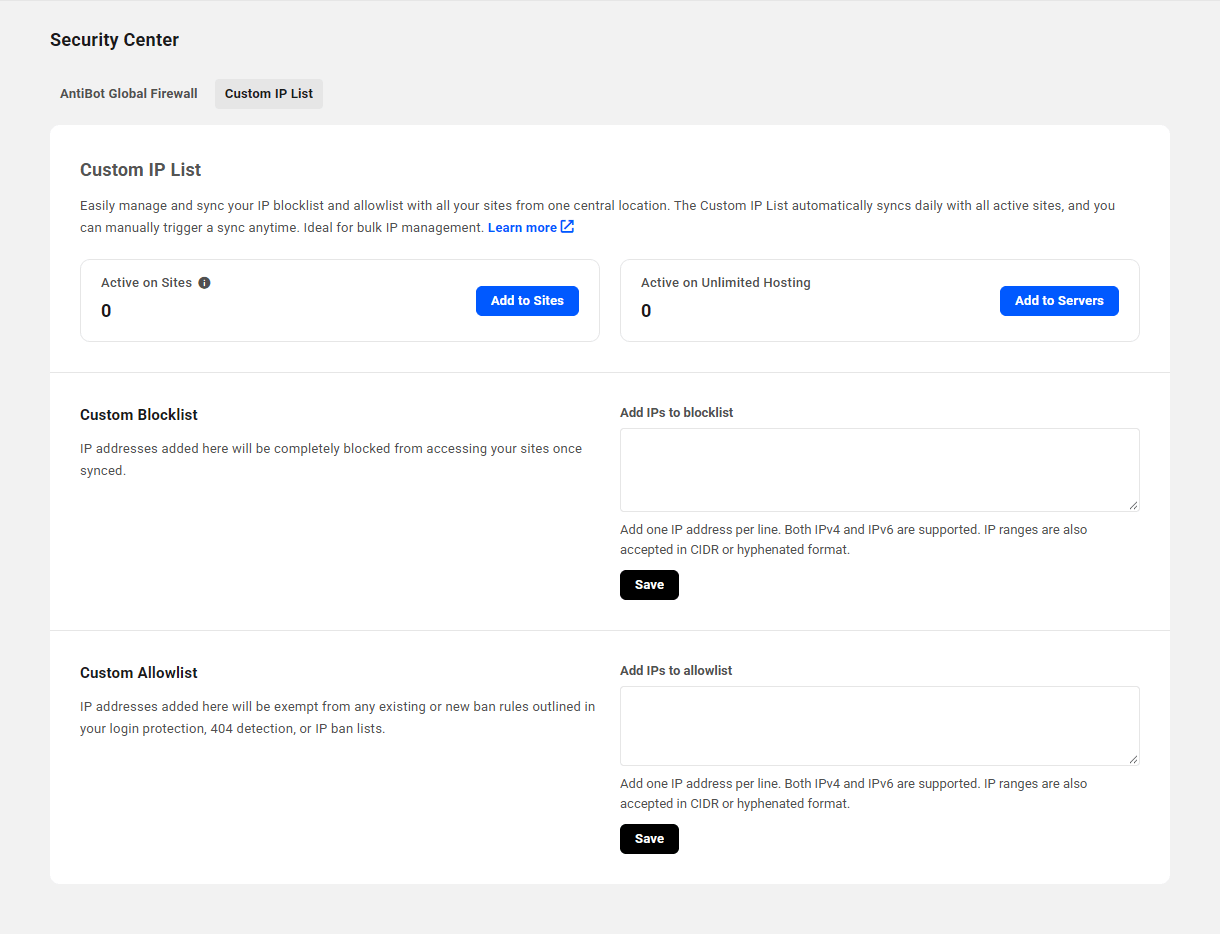The height and width of the screenshot is (934, 1220).
Task: Click the resize grip of the allowlist textarea
Action: coord(1133,759)
